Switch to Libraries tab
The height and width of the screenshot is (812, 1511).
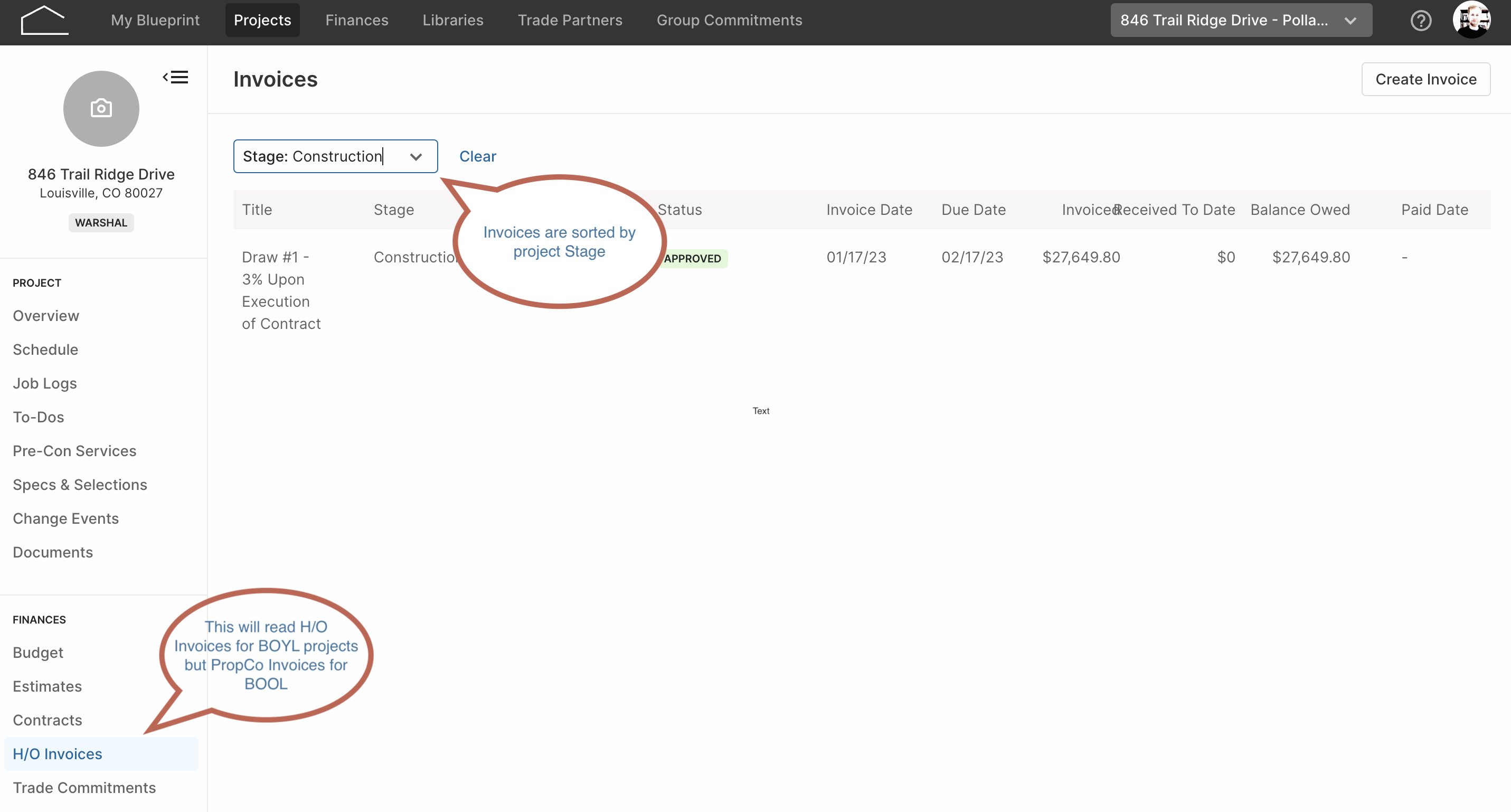(453, 20)
